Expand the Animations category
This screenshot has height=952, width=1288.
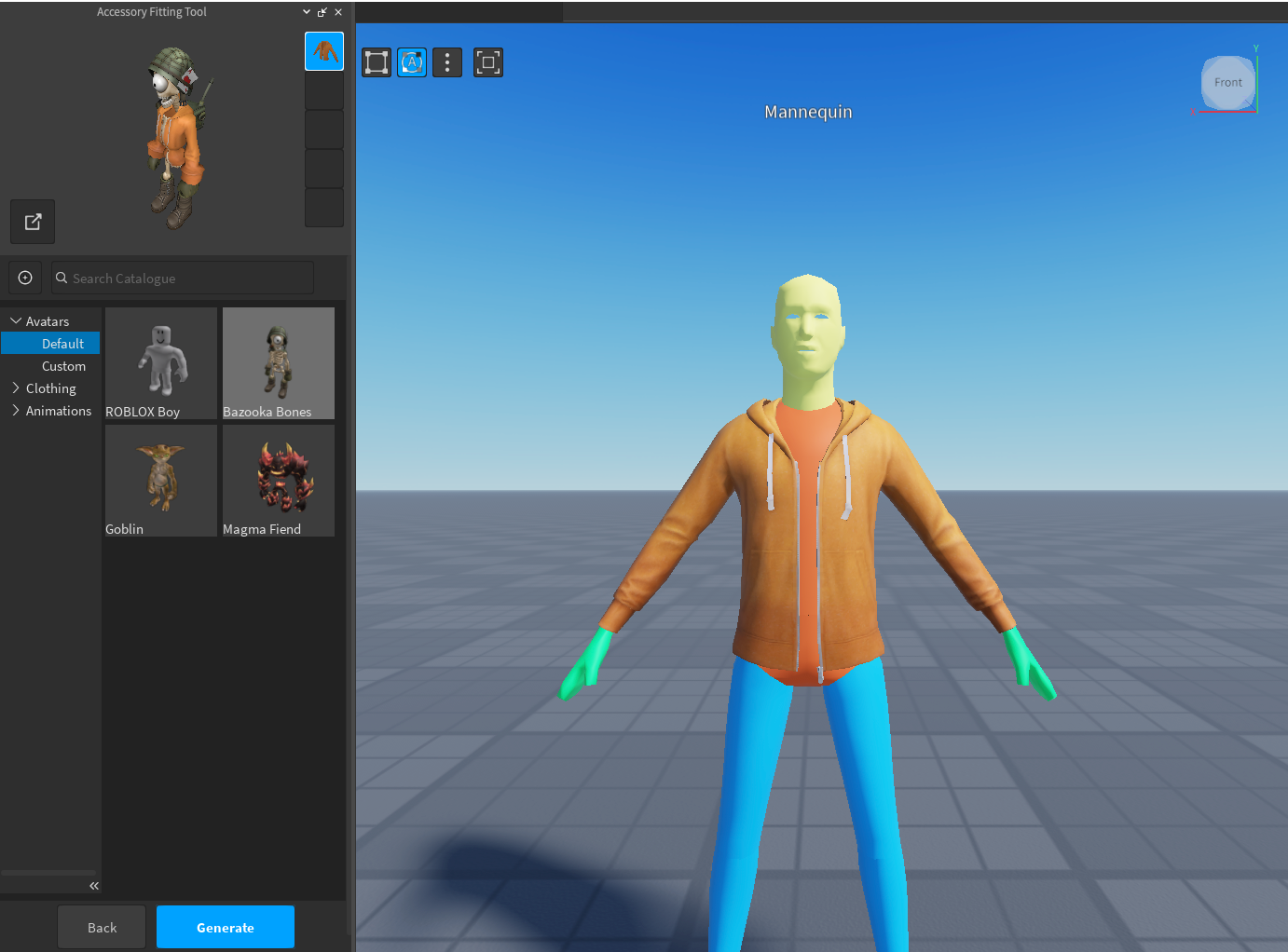point(16,411)
